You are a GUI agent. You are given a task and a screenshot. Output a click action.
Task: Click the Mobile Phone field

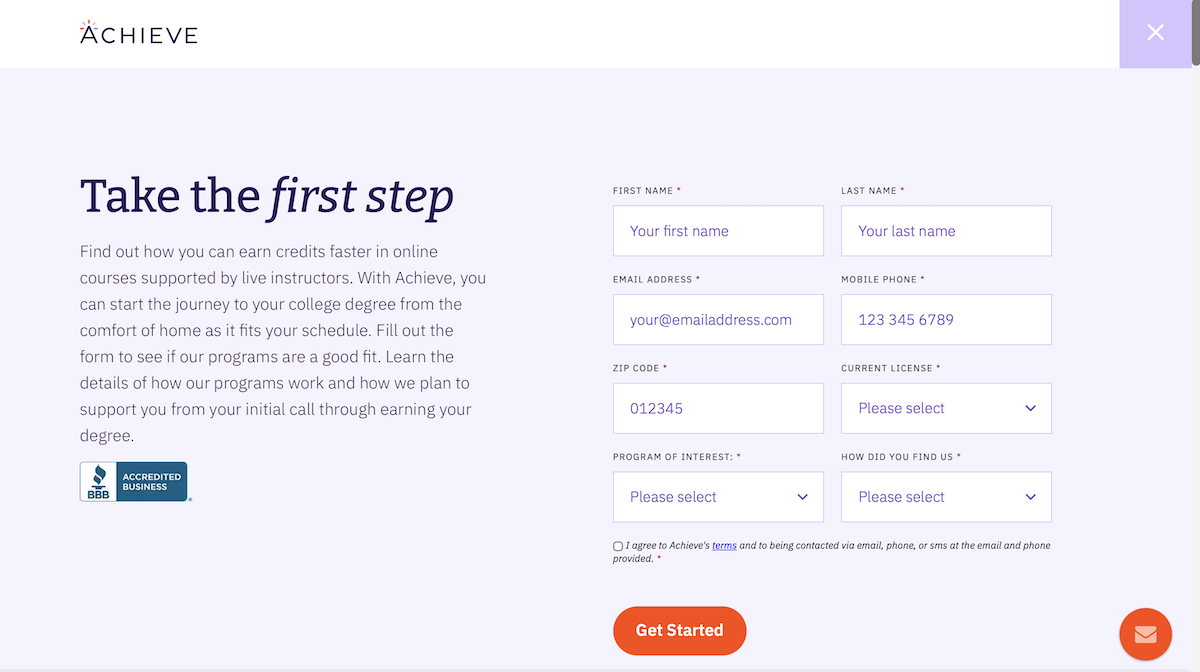click(x=946, y=320)
